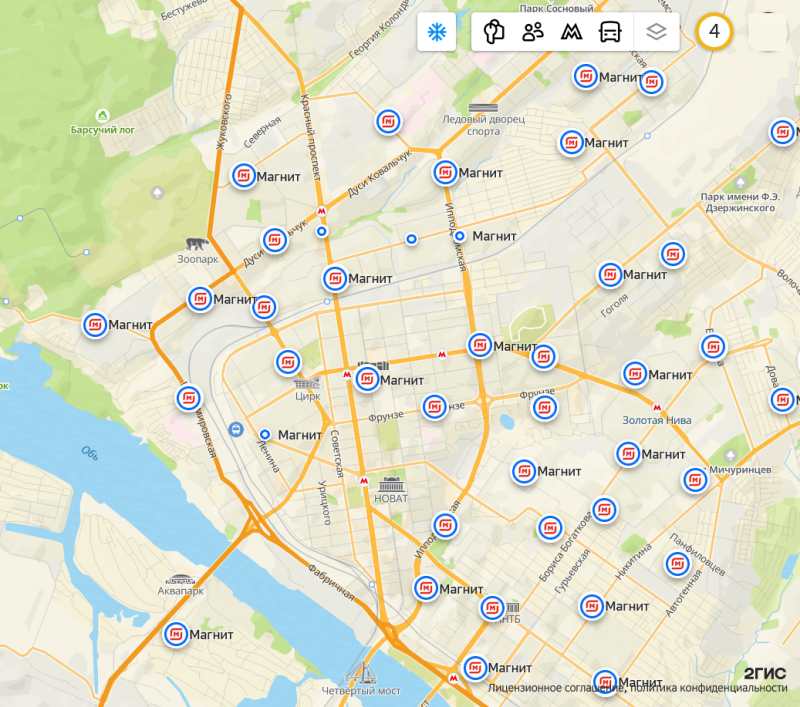
Task: Click Магнит store pin beside Цирк
Action: click(x=288, y=363)
